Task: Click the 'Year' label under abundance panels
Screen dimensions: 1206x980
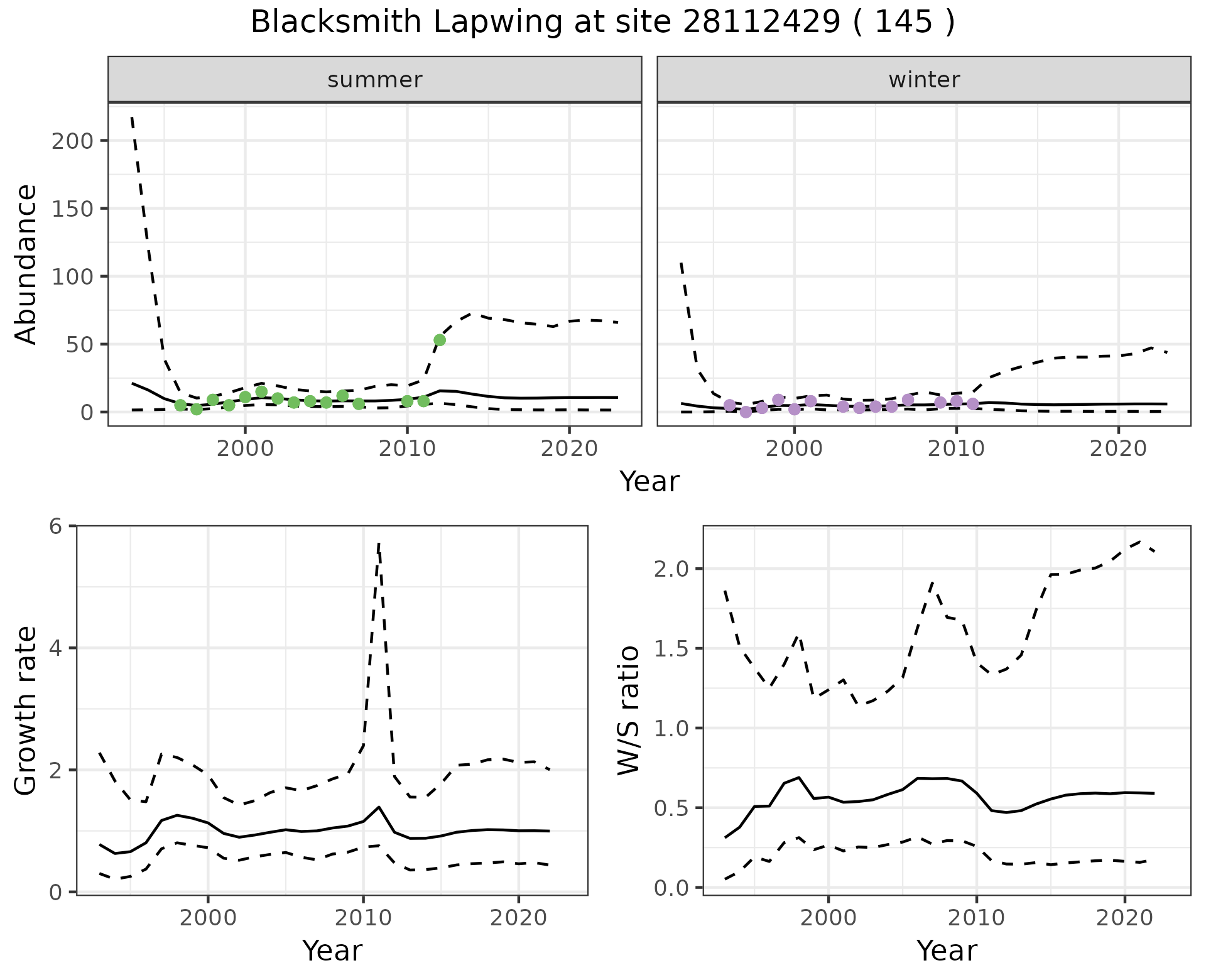Action: click(x=649, y=482)
